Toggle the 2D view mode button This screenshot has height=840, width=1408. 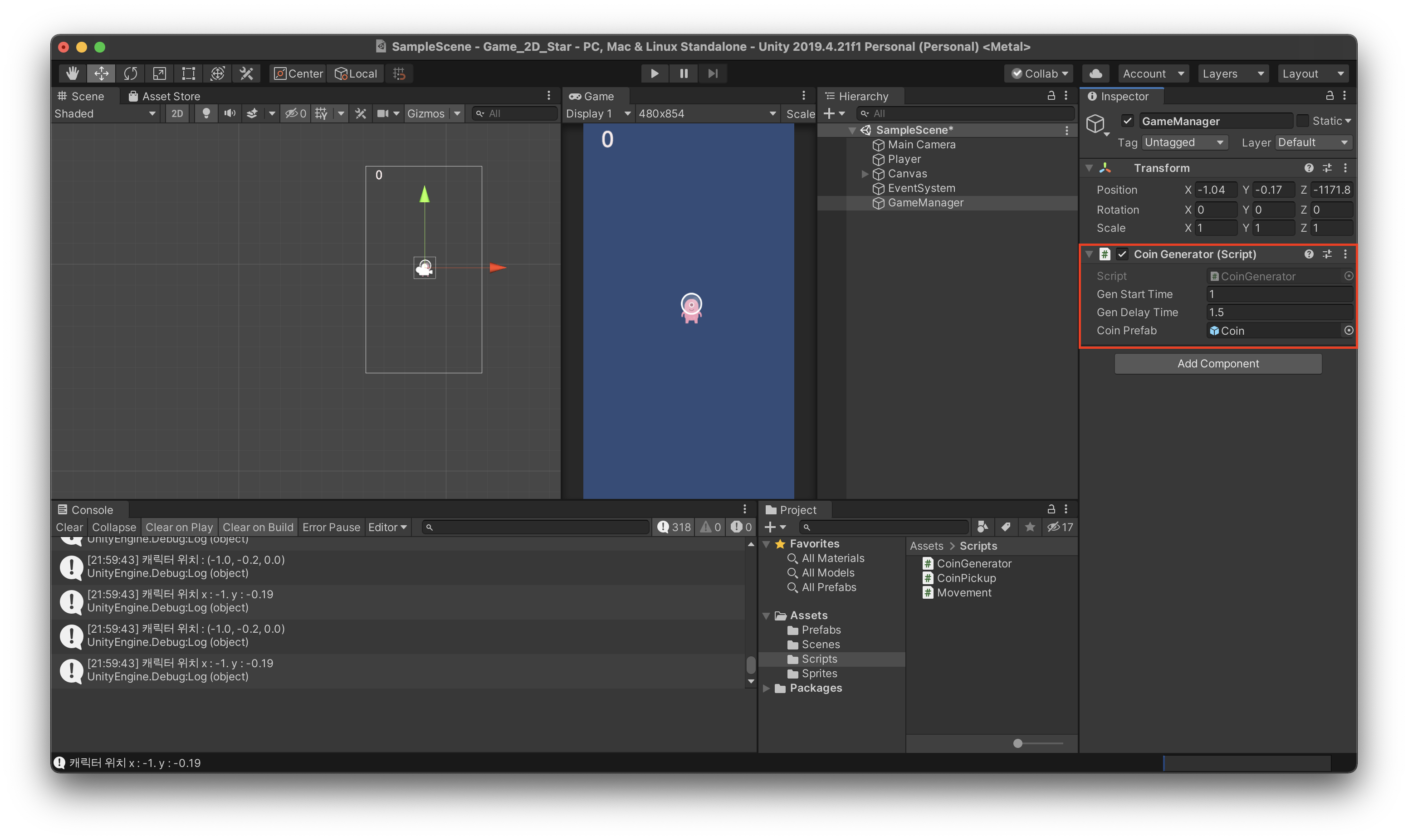coord(177,114)
